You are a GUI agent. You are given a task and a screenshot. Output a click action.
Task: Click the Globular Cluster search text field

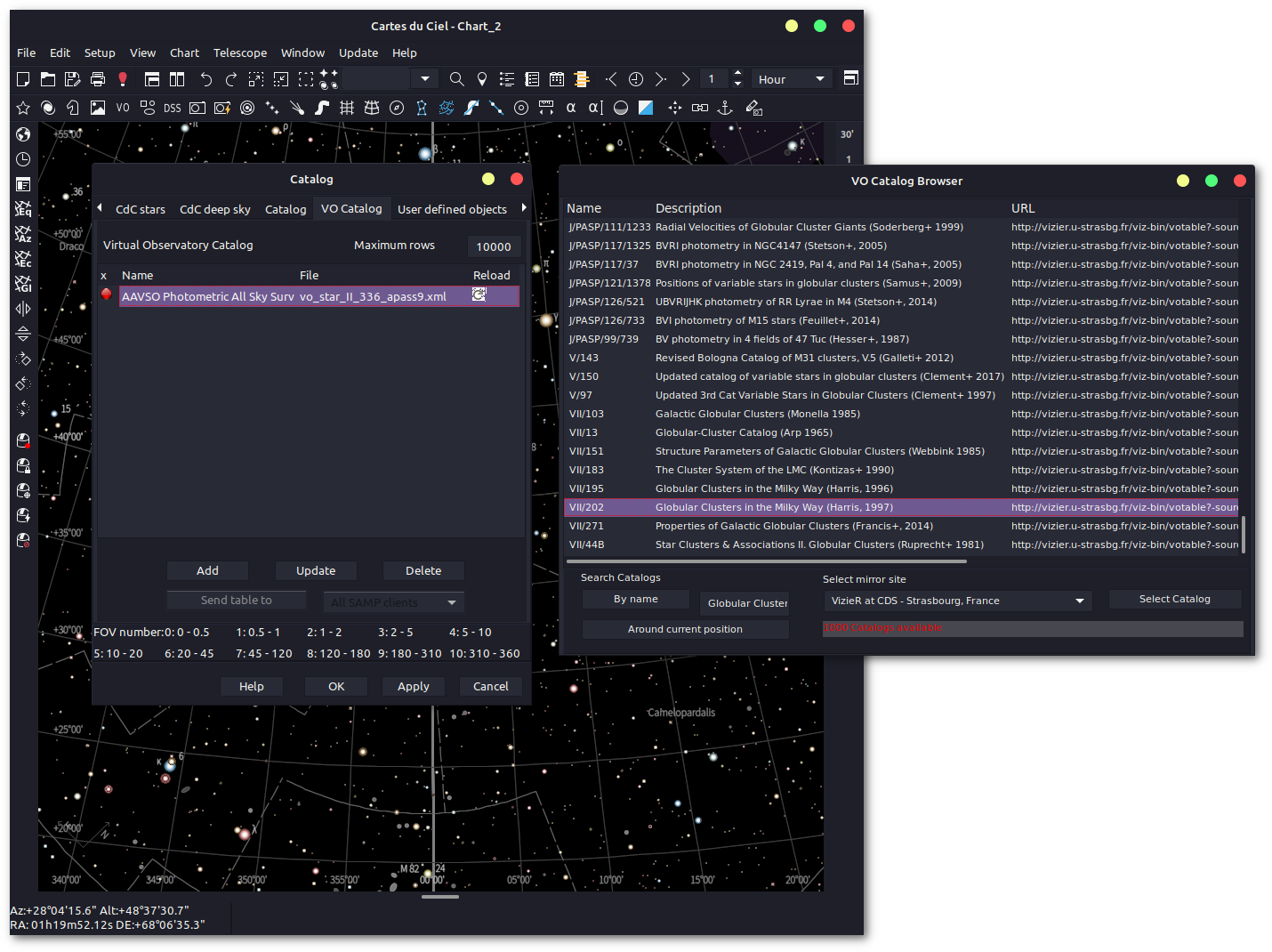pyautogui.click(x=745, y=602)
